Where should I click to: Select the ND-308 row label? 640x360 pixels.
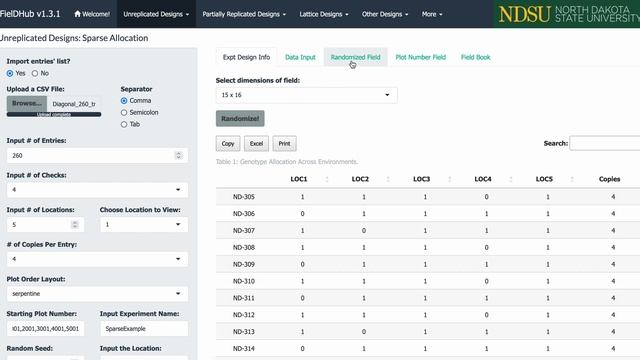(x=244, y=247)
